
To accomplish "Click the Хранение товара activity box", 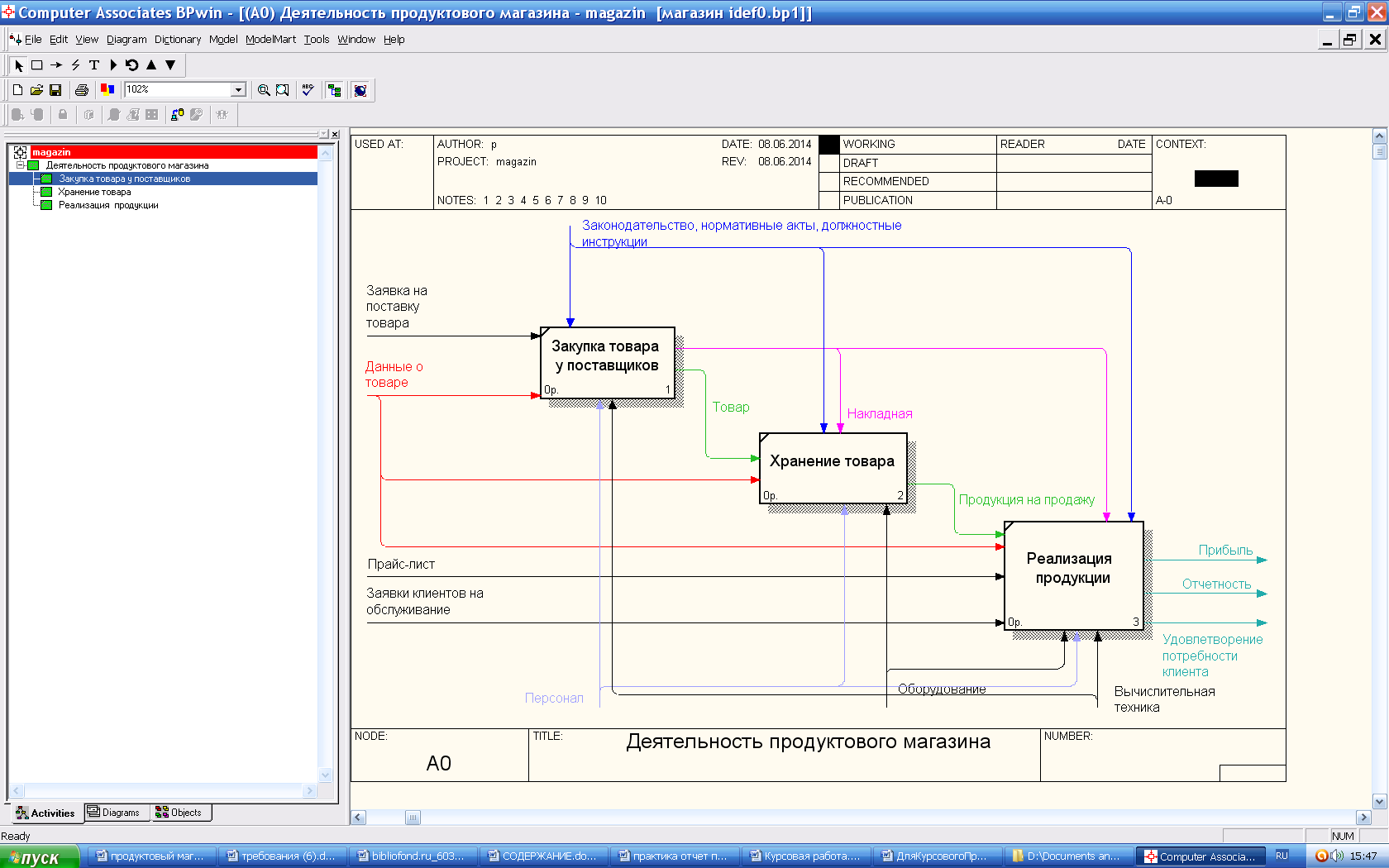I will coord(833,468).
